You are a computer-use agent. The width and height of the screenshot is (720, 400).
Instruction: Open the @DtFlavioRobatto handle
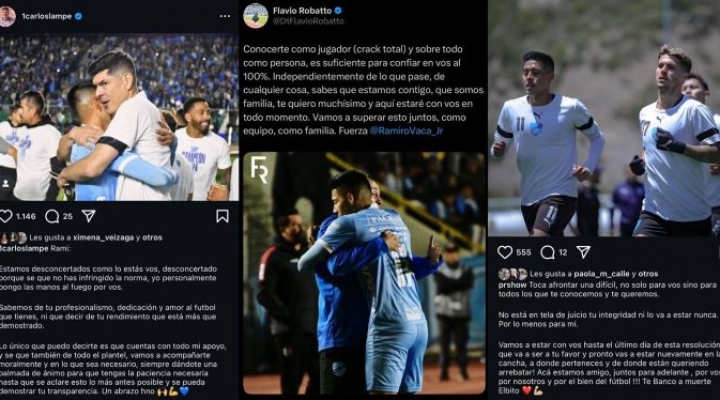308,21
